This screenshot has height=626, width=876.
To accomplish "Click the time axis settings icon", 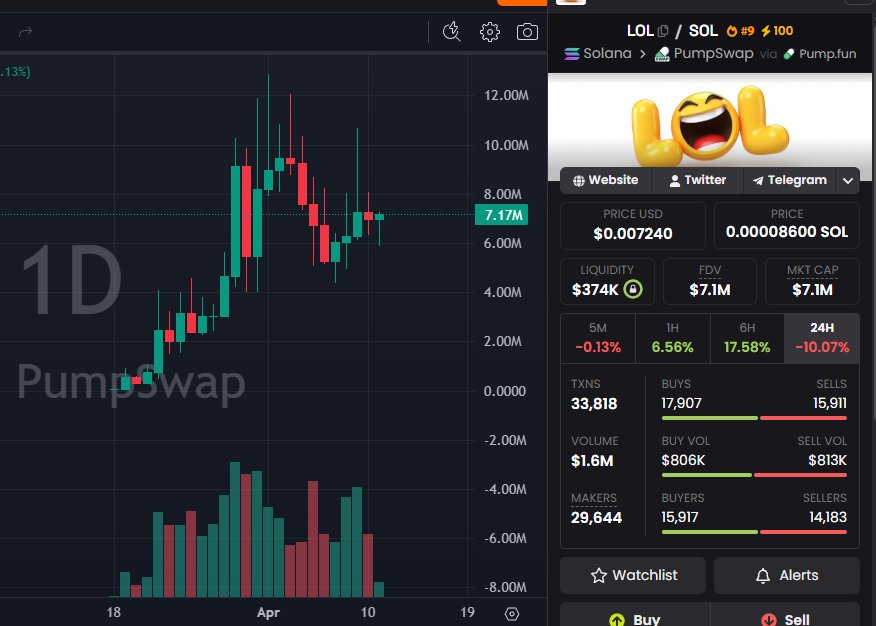I will [x=512, y=614].
